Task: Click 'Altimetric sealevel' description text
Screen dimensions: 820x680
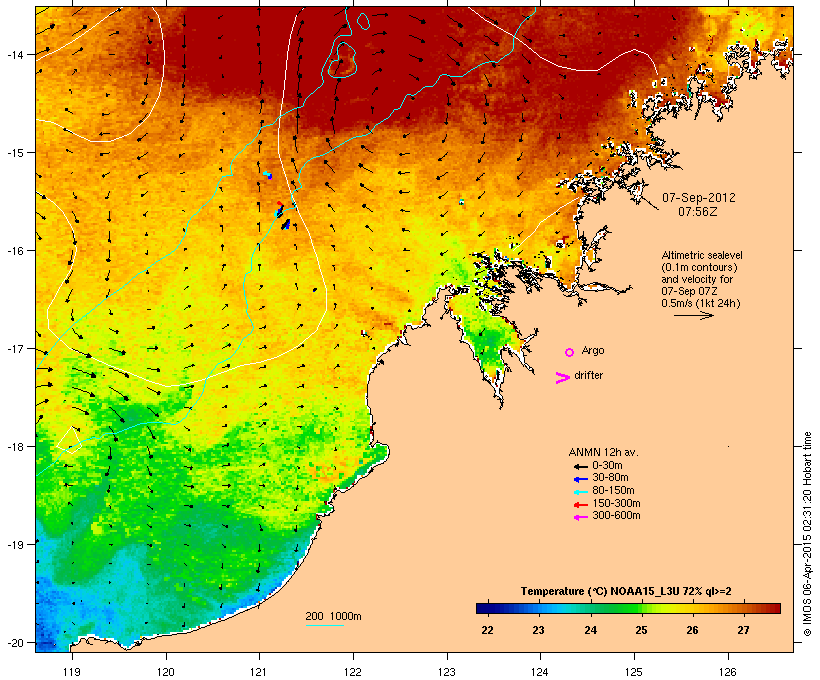Action: coord(702,255)
